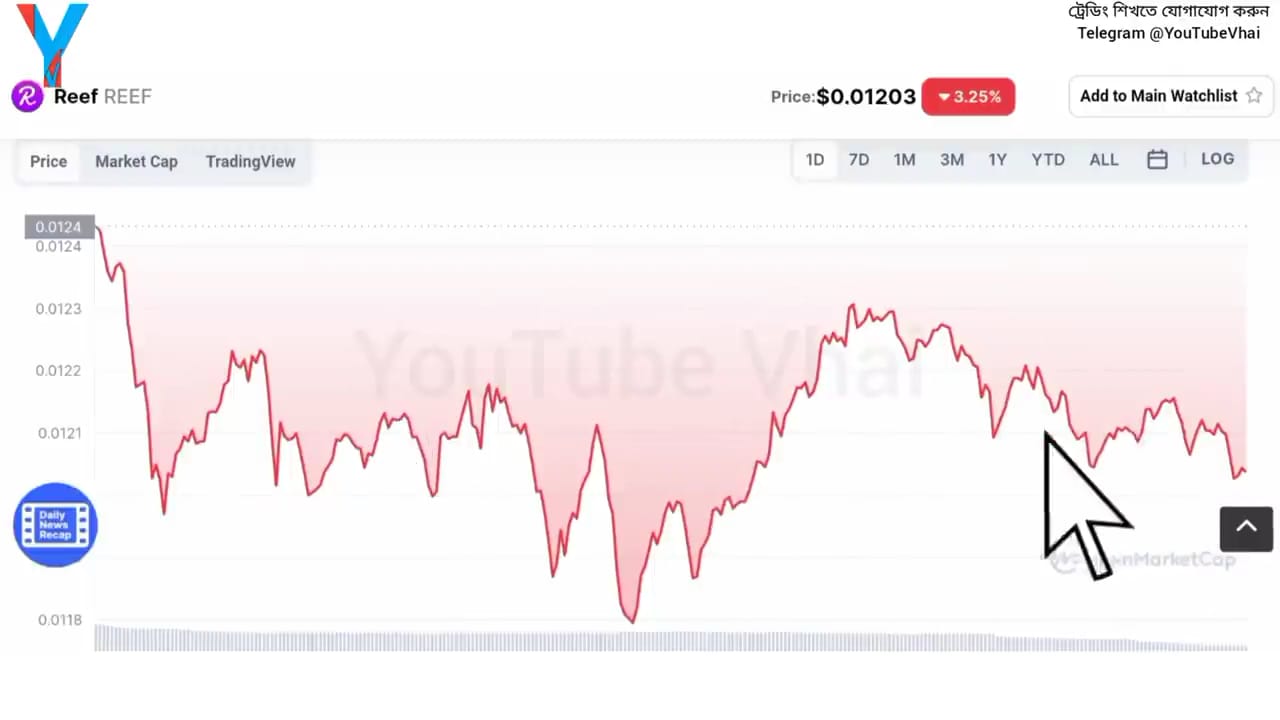Toggle LOG scale on the chart
1280x720 pixels.
(1217, 159)
